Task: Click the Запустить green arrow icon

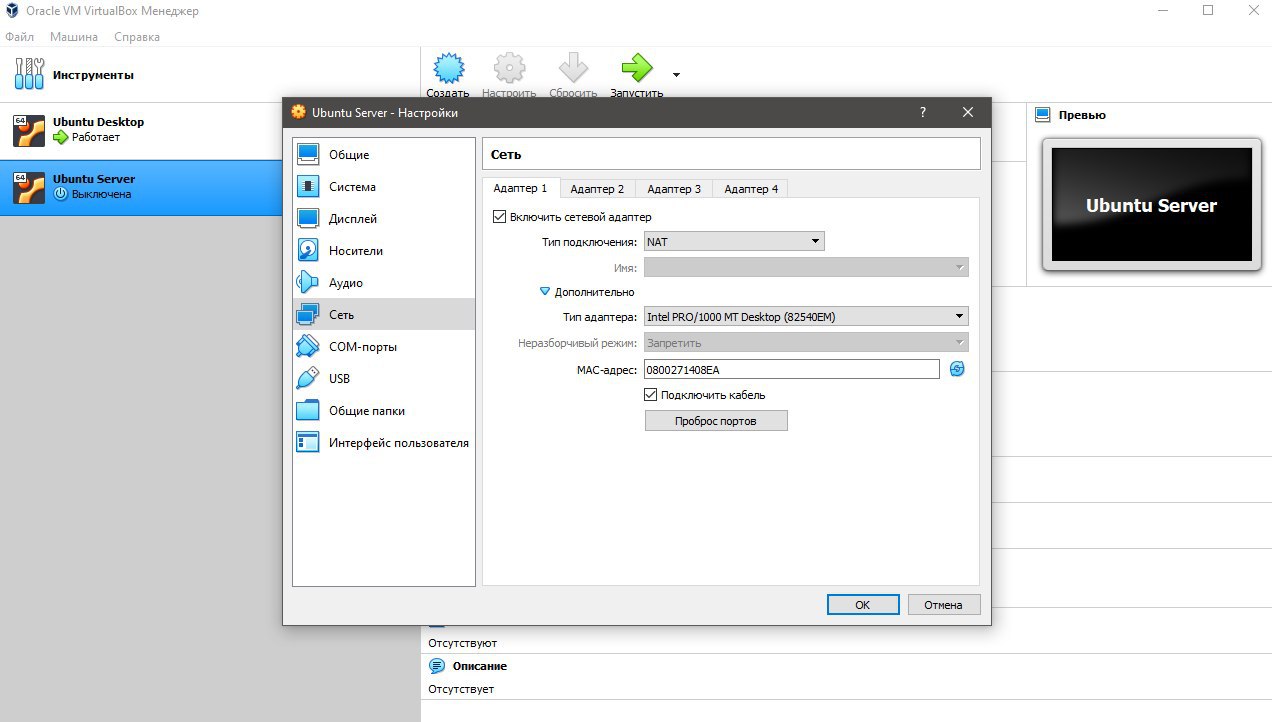Action: click(x=636, y=69)
